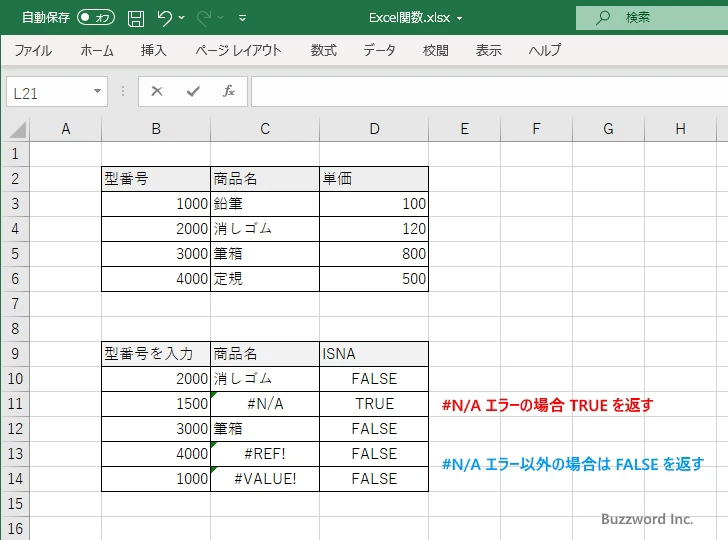The height and width of the screenshot is (540, 728).
Task: Open the ファイル tab
Action: (33, 50)
